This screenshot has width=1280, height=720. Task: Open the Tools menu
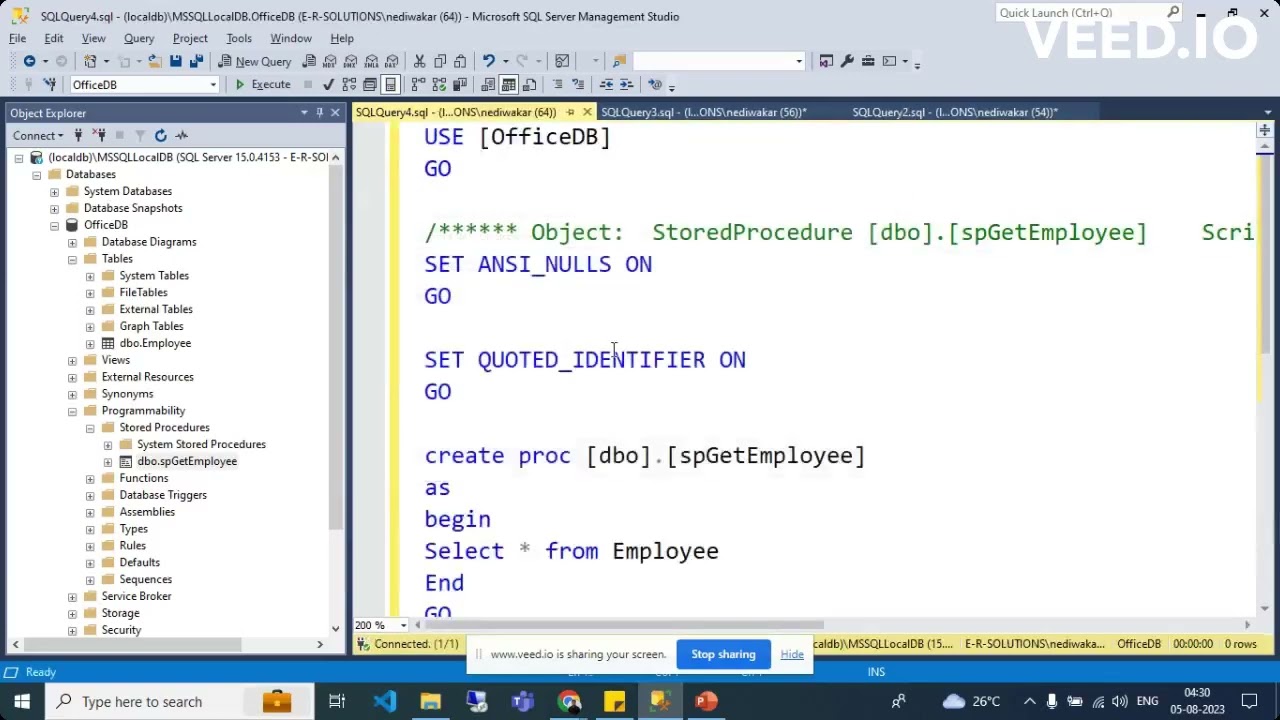239,38
